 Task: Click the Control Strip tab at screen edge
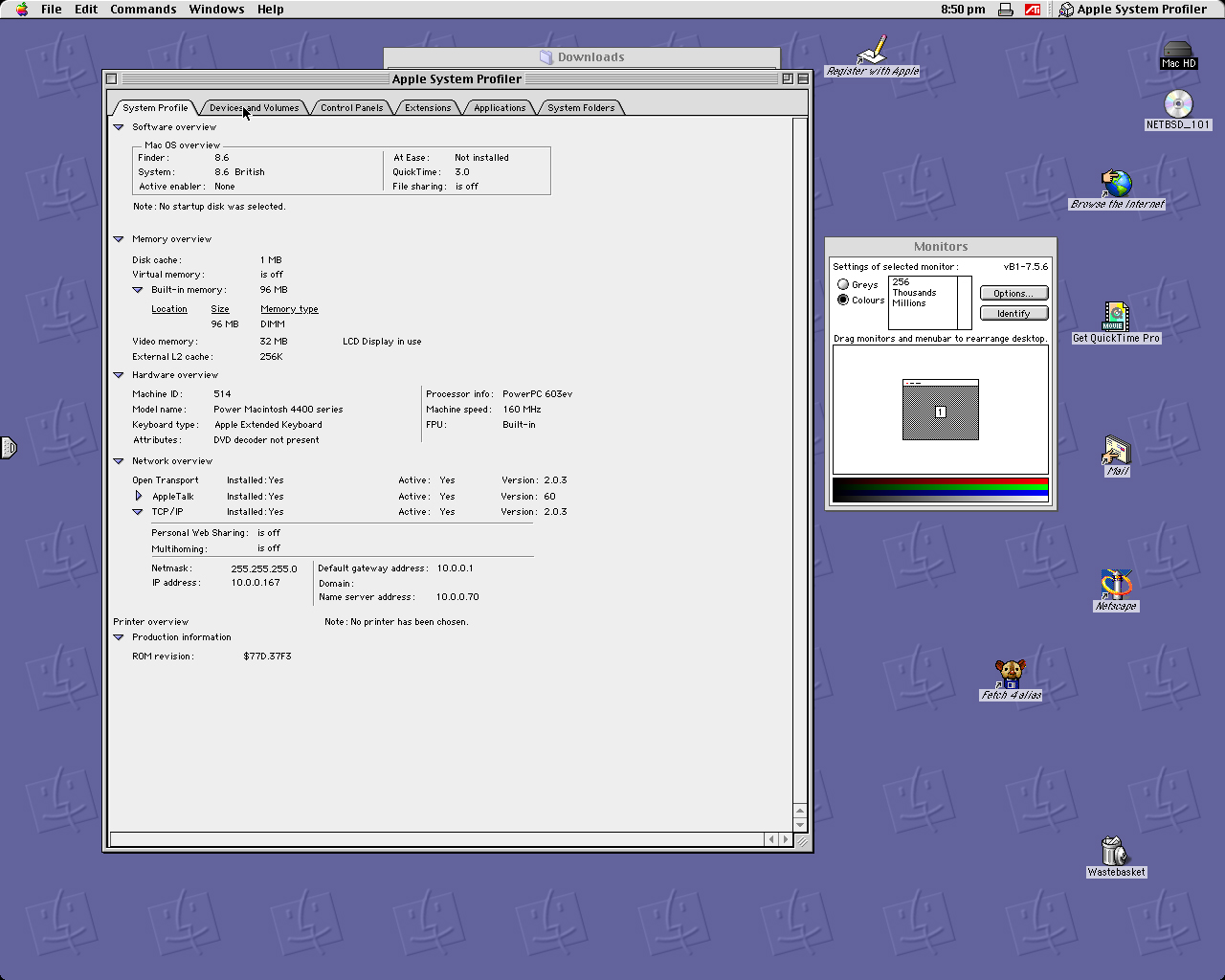pyautogui.click(x=8, y=447)
